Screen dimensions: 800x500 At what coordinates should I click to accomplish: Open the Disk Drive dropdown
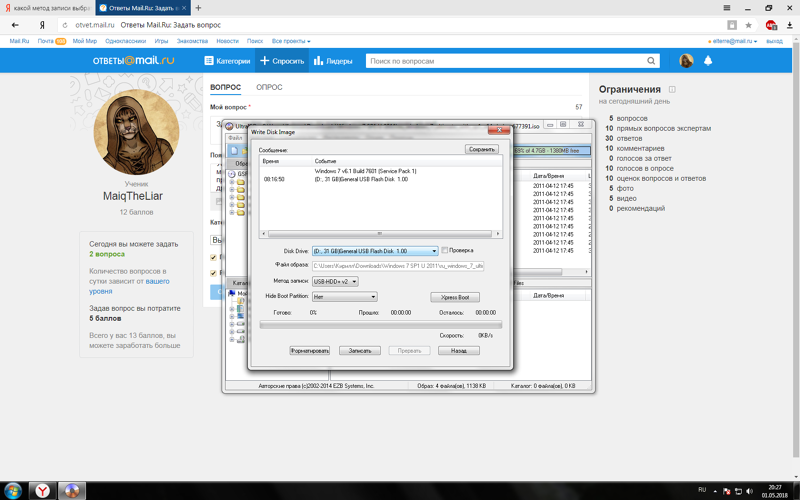(375, 251)
